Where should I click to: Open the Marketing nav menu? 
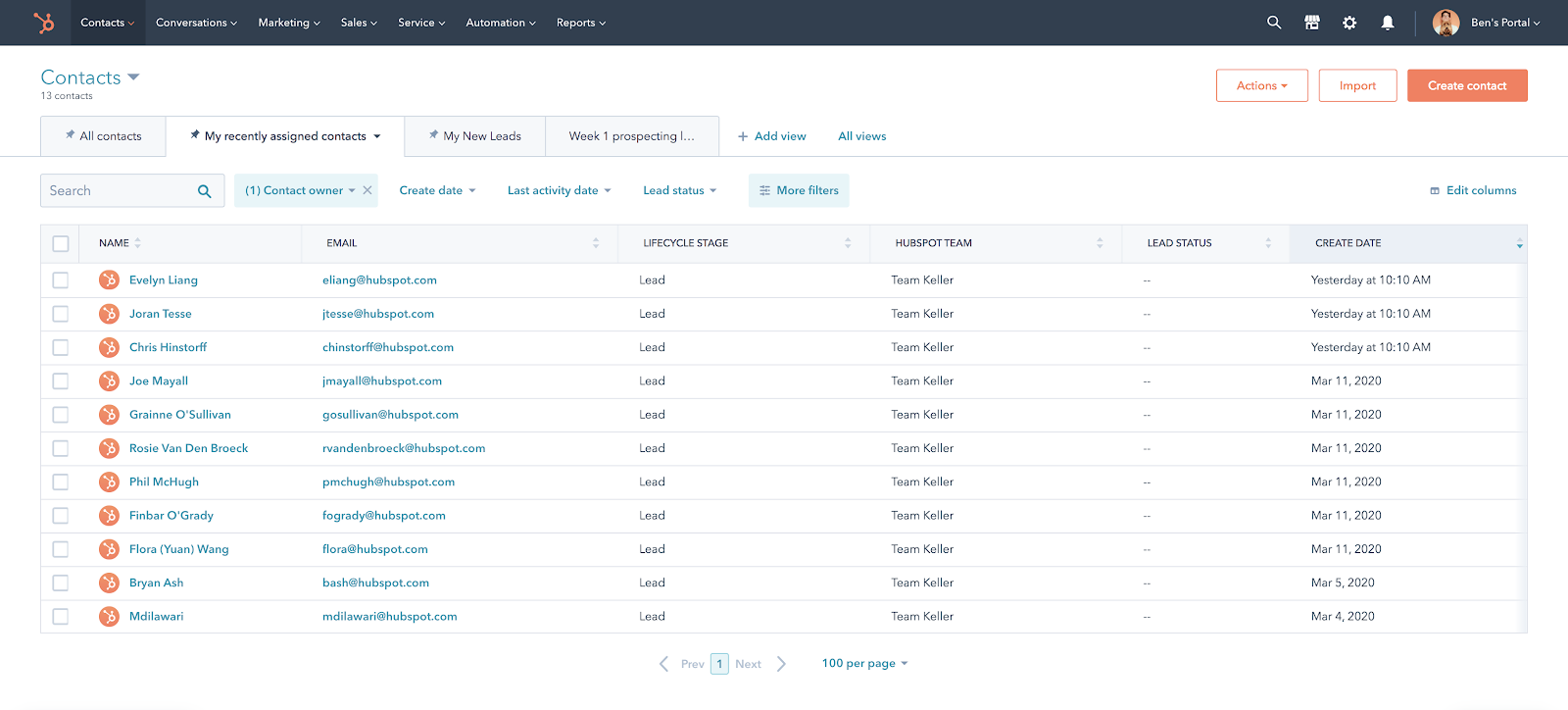(289, 23)
